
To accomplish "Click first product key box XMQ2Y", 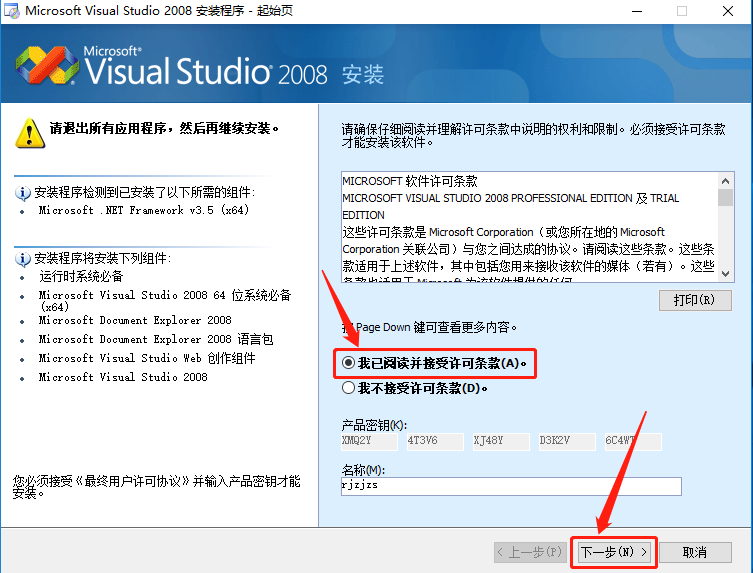I will pos(369,441).
